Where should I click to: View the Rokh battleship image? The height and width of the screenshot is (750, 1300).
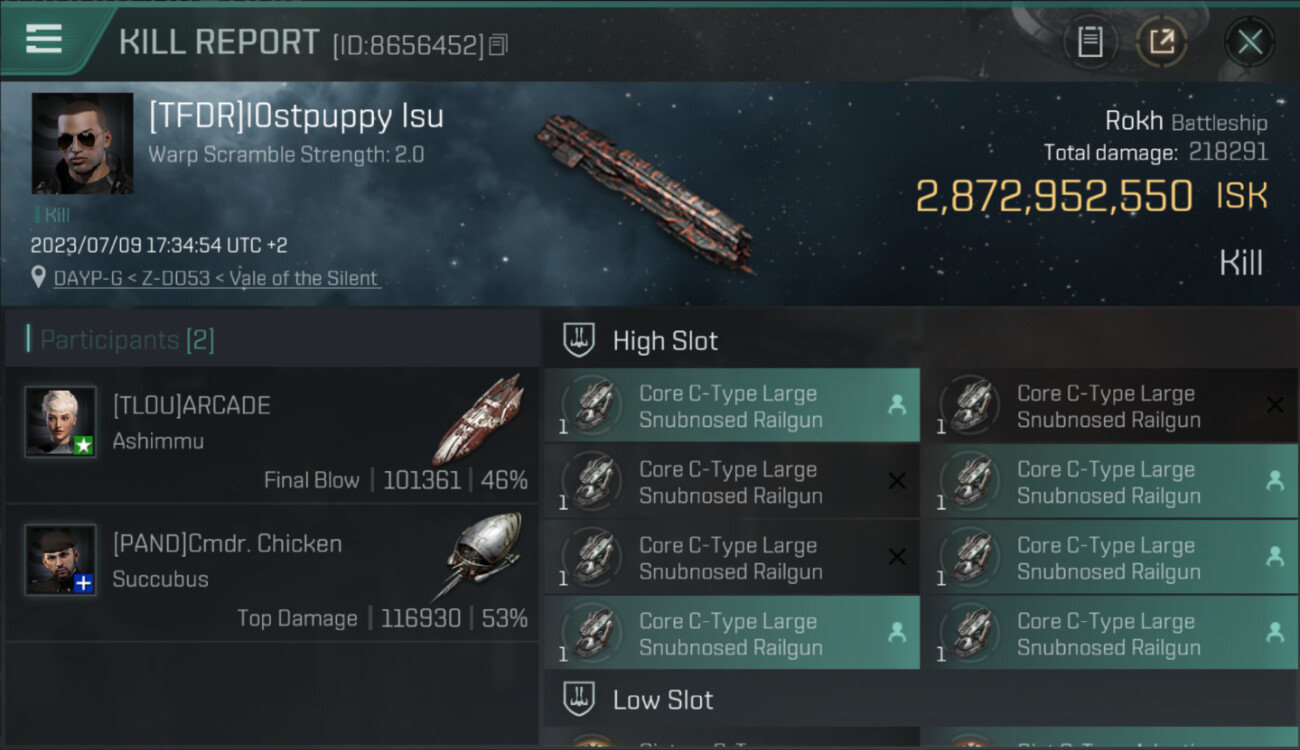click(645, 192)
